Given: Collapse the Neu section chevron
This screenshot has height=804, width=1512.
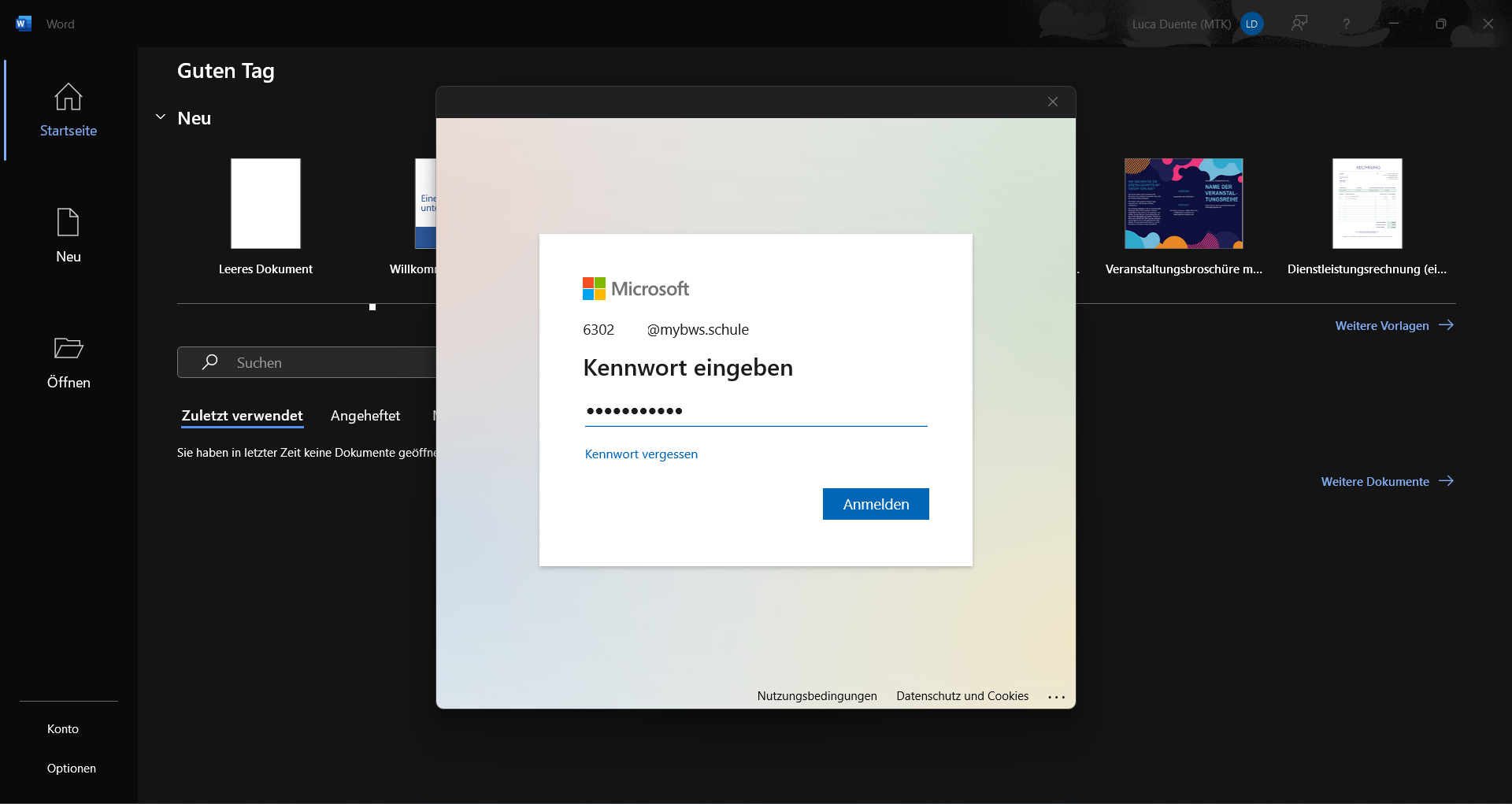Looking at the screenshot, I should point(161,117).
